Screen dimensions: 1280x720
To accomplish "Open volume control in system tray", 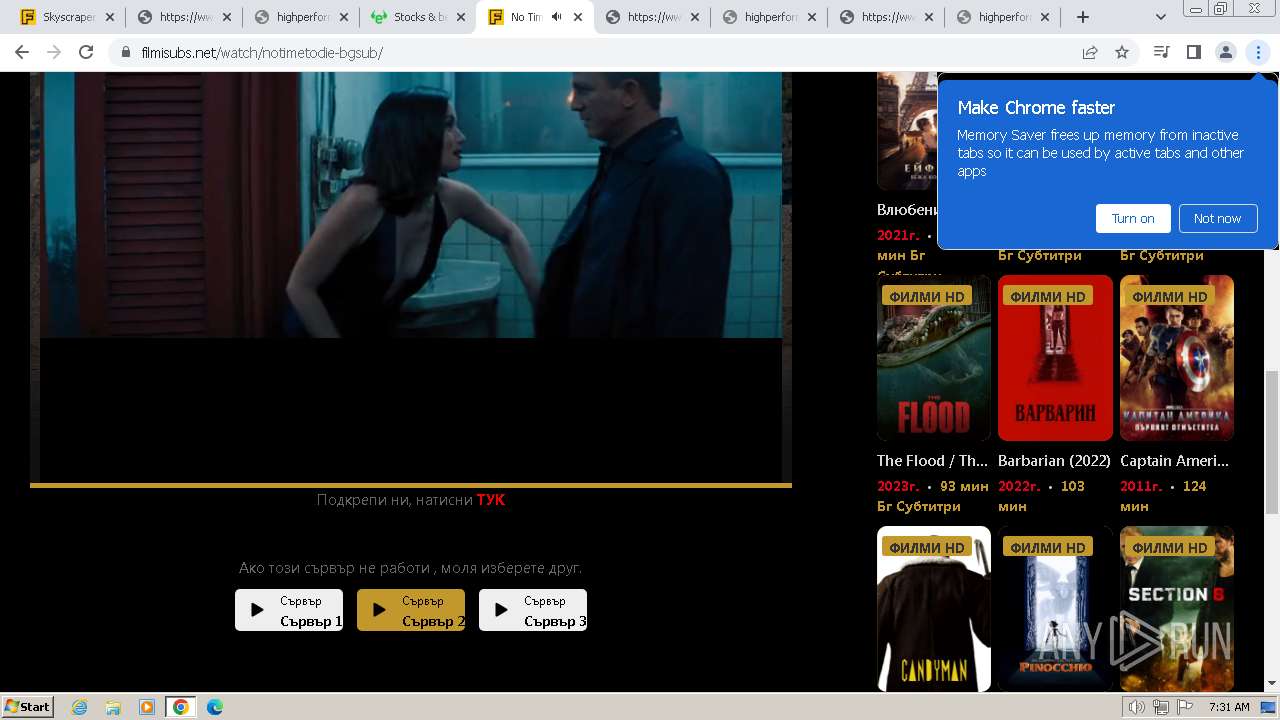I will tap(1136, 707).
